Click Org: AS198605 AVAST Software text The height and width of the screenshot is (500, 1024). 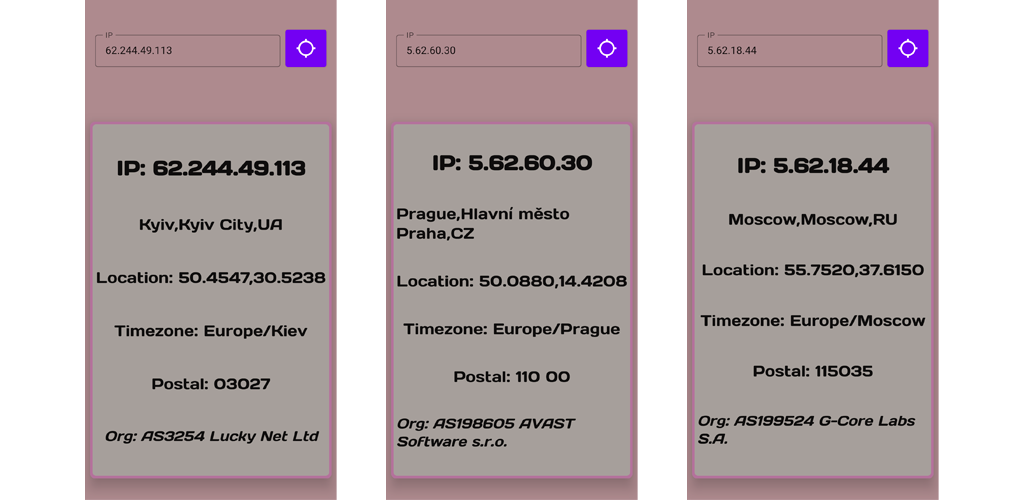click(486, 432)
